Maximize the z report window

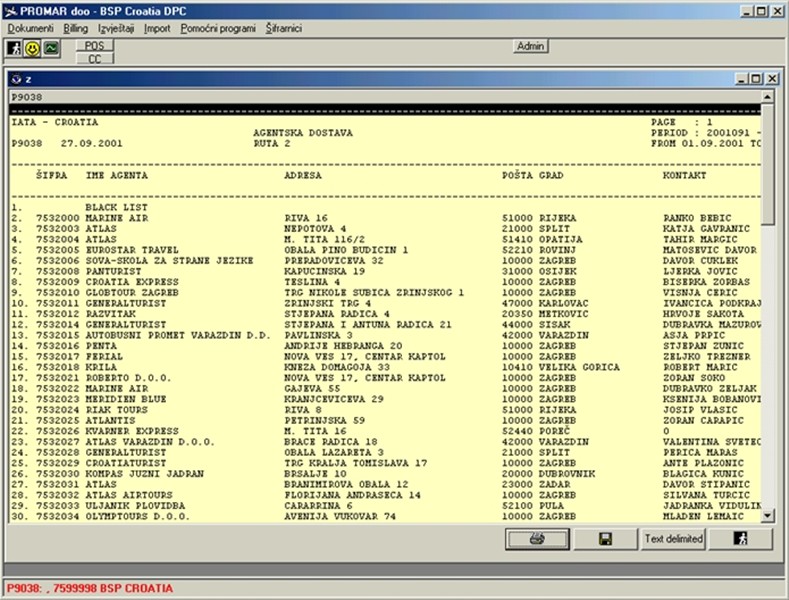756,79
